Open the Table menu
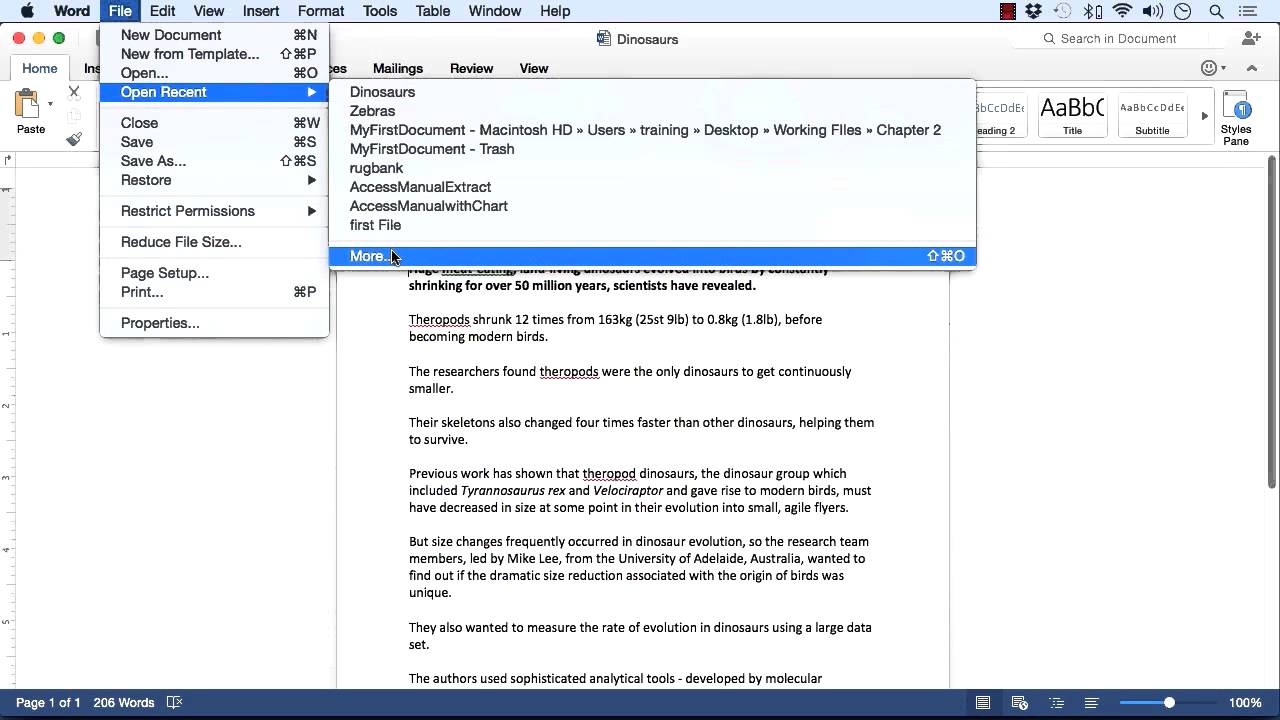Viewport: 1280px width, 720px height. (x=433, y=11)
